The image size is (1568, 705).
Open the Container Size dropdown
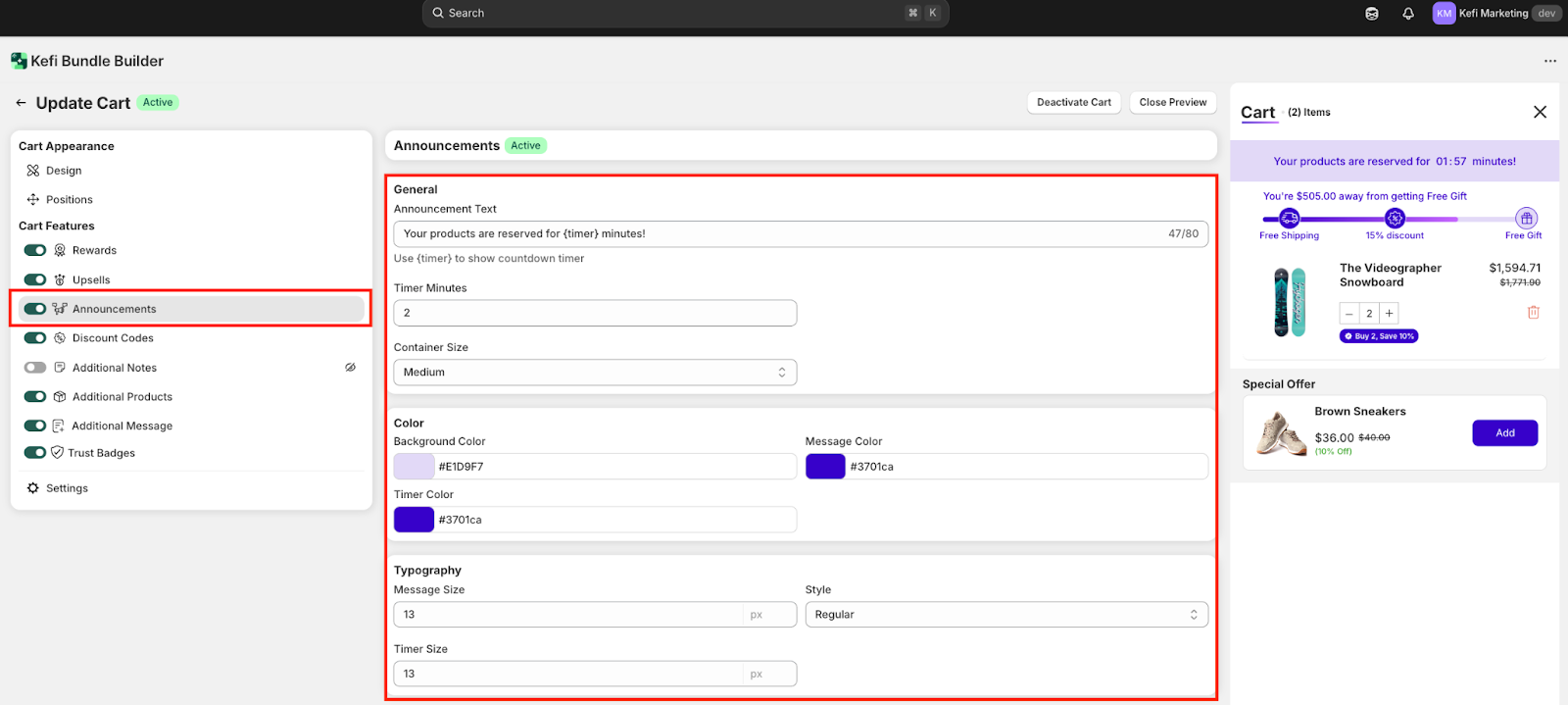point(595,373)
